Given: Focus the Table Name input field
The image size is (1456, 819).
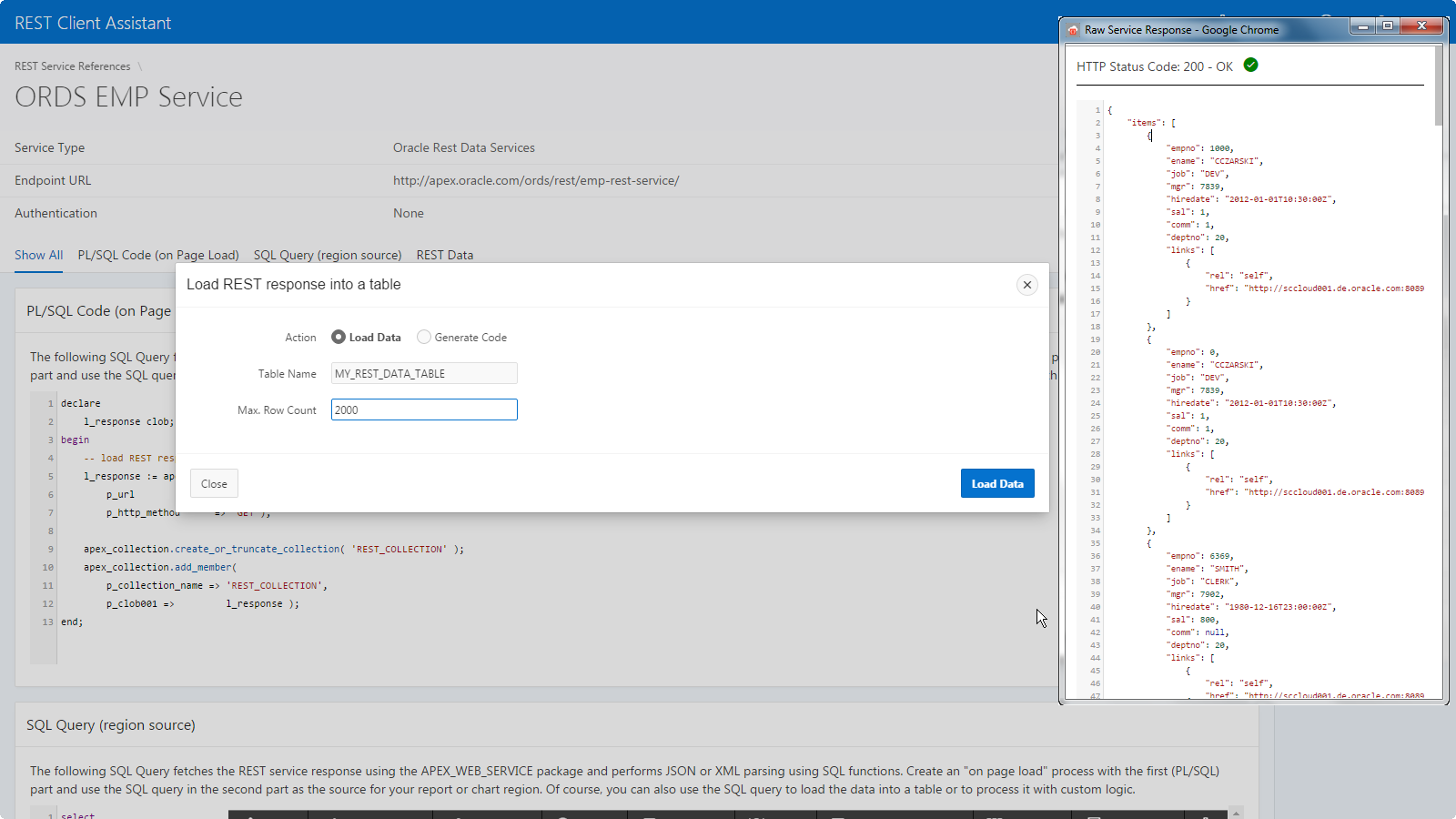Looking at the screenshot, I should 424,373.
